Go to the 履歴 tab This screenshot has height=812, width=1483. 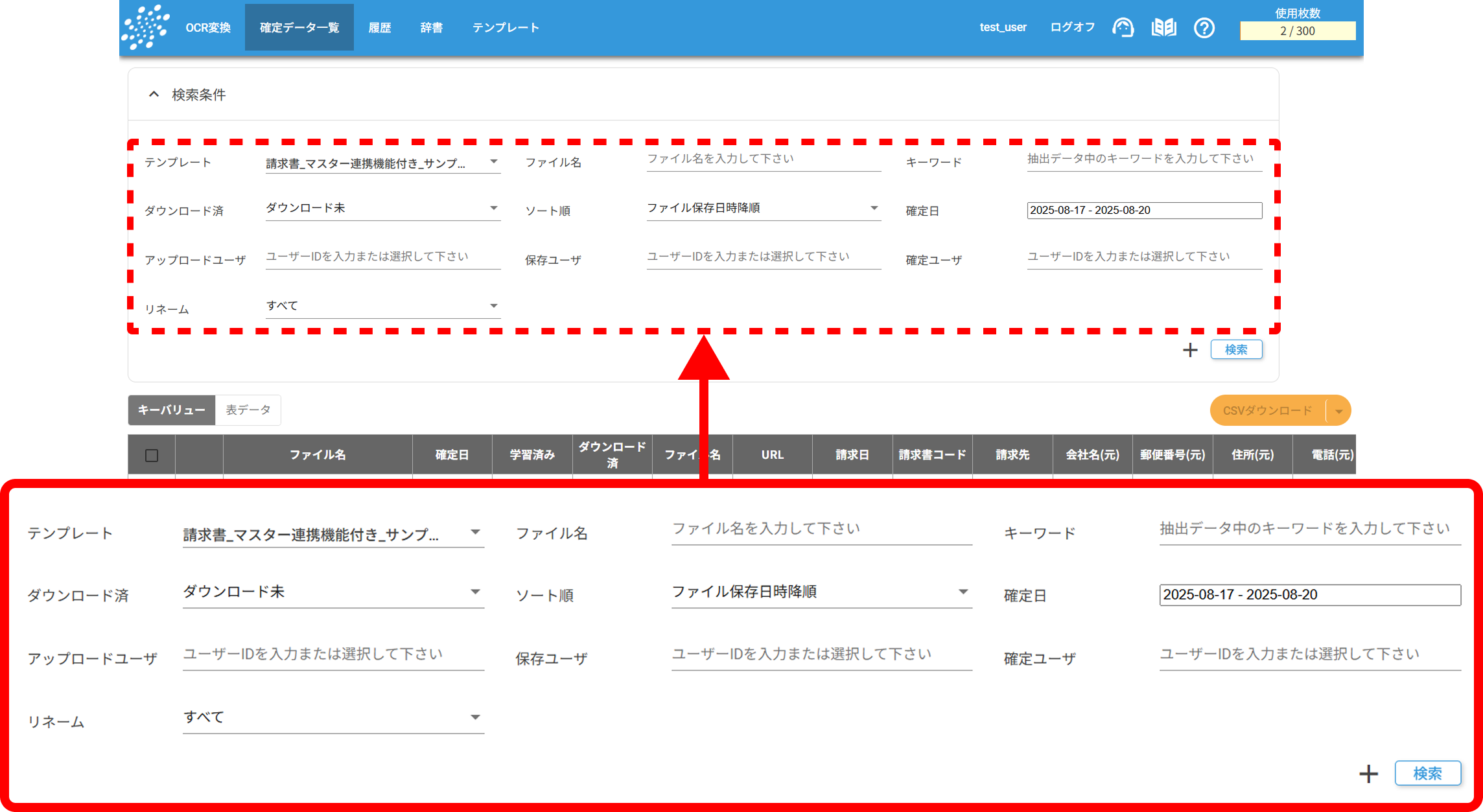coord(380,27)
